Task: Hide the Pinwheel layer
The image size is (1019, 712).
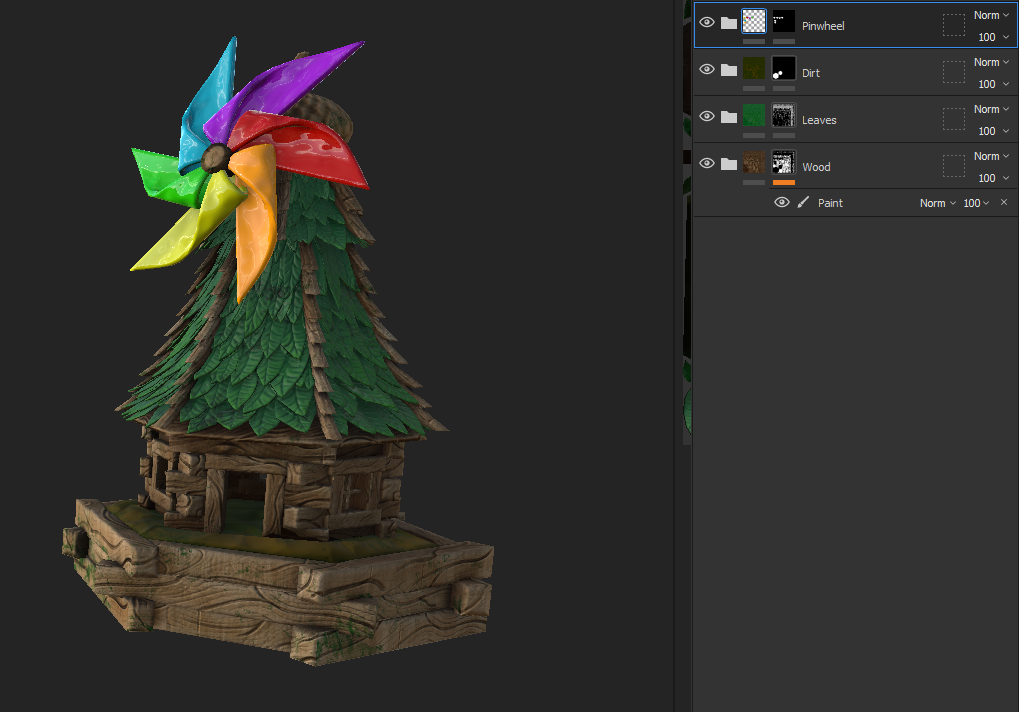Action: tap(707, 22)
